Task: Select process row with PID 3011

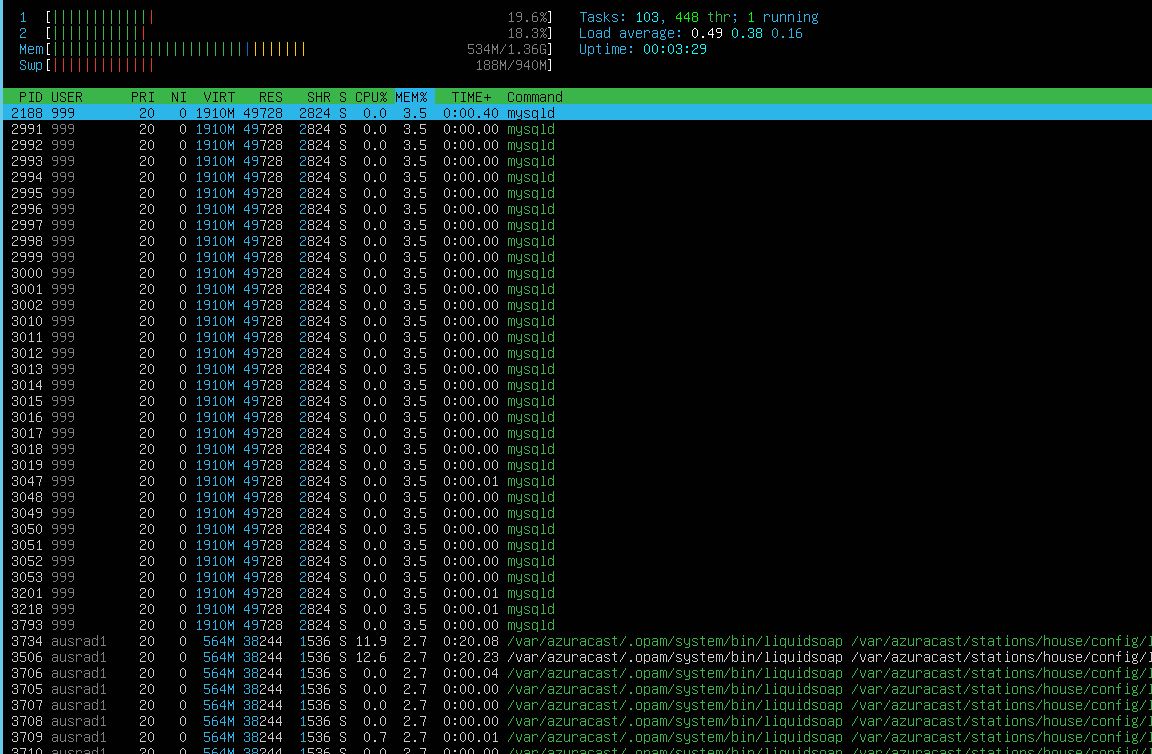Action: (576, 337)
